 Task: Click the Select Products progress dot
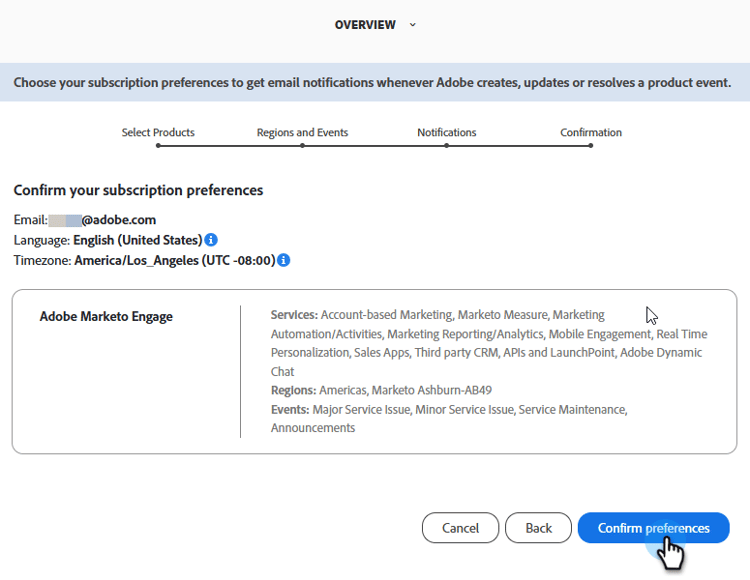(158, 146)
